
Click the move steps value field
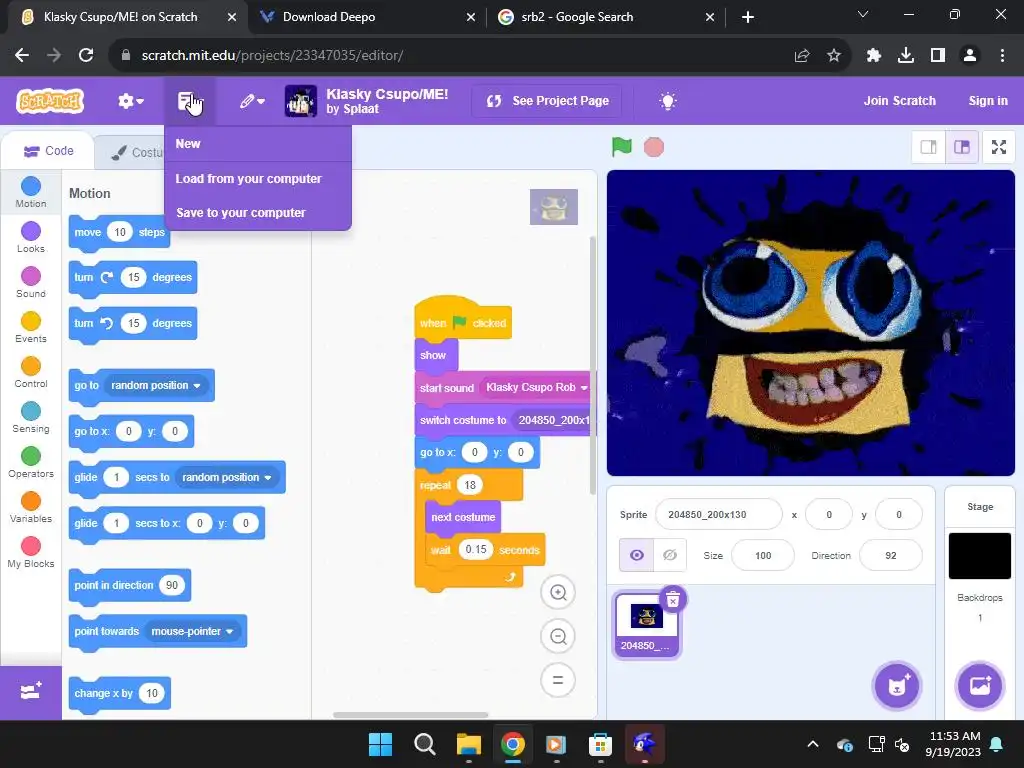pyautogui.click(x=120, y=232)
